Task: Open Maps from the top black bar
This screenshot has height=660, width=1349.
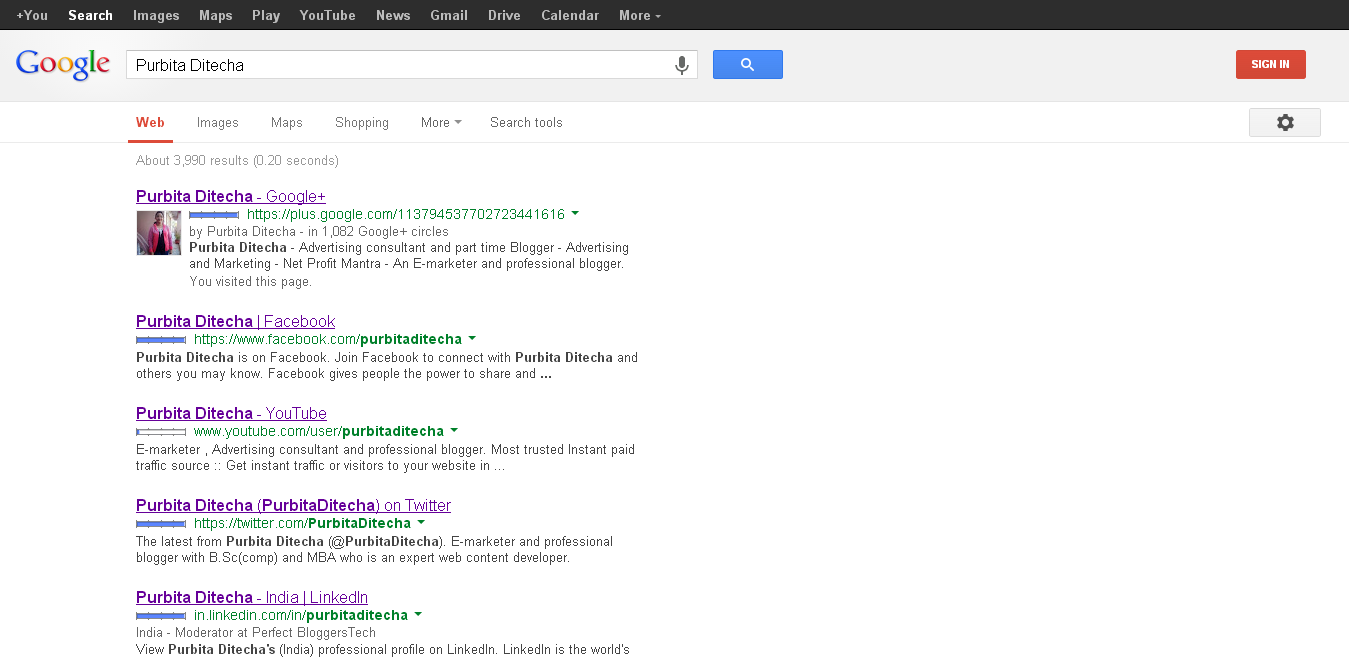Action: 215,15
